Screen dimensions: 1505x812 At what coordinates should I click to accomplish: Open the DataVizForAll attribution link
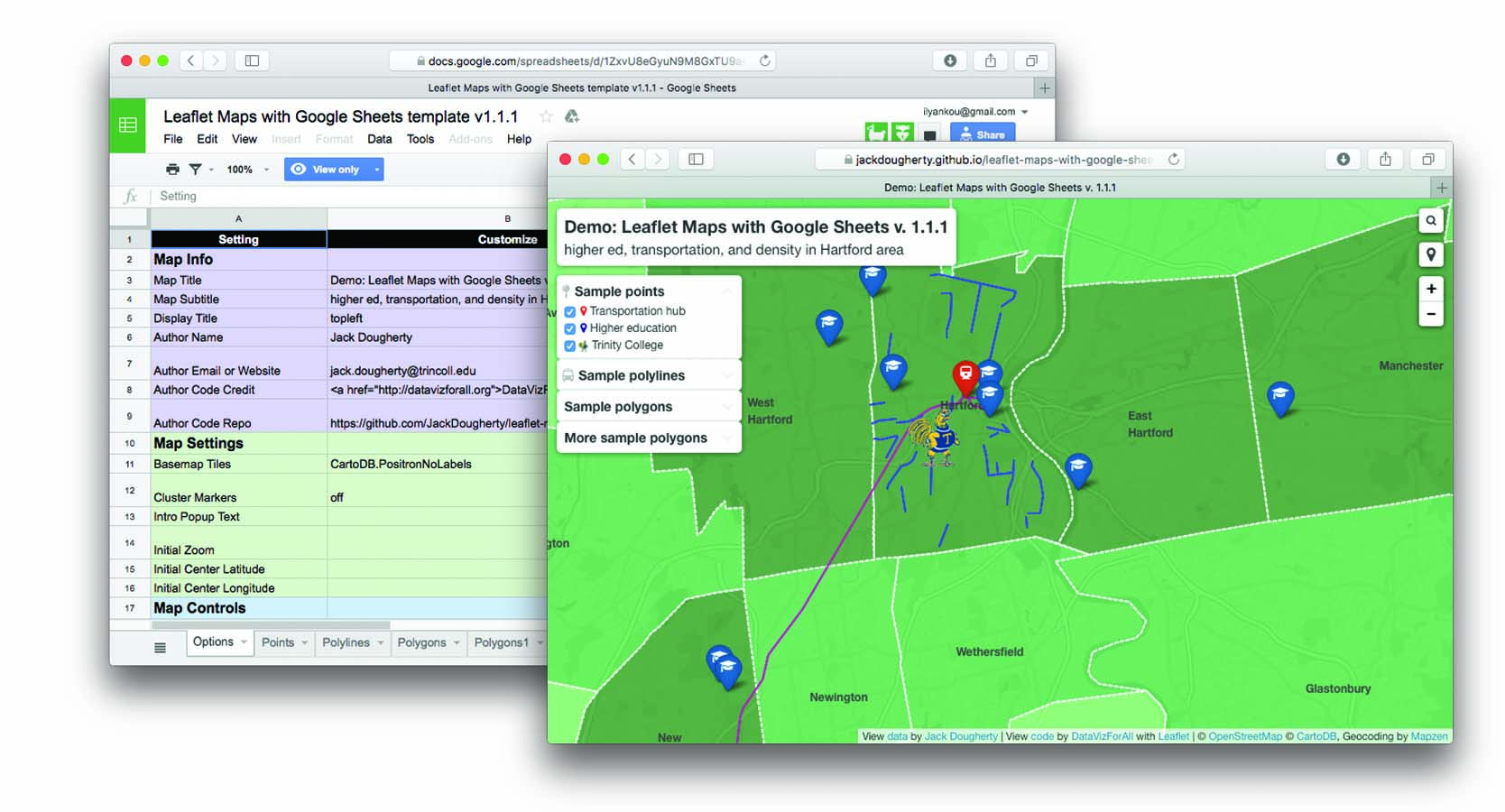pos(1102,736)
